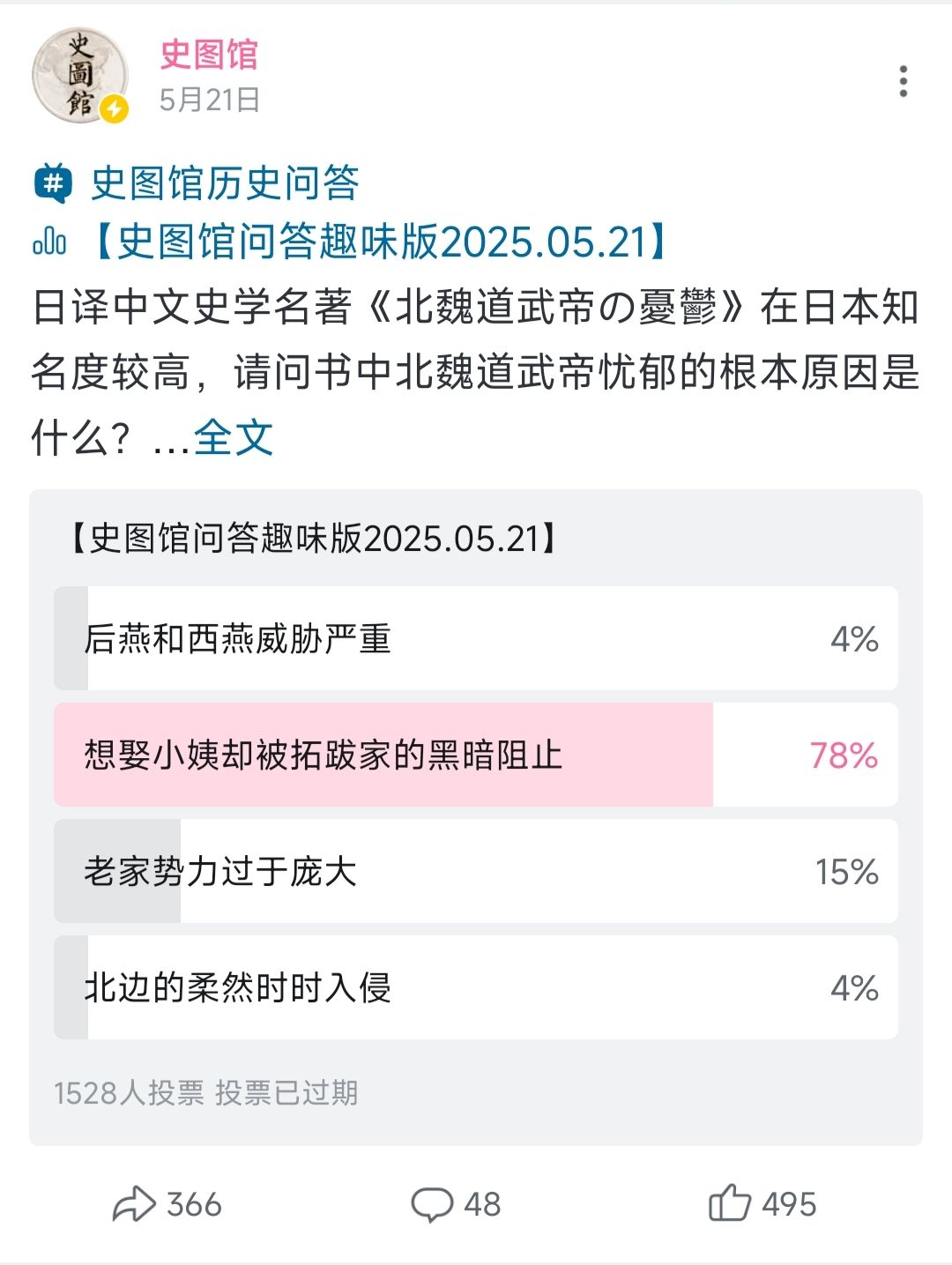Tap the 5月21日 post date
Viewport: 952px width, 1265px height.
[210, 100]
